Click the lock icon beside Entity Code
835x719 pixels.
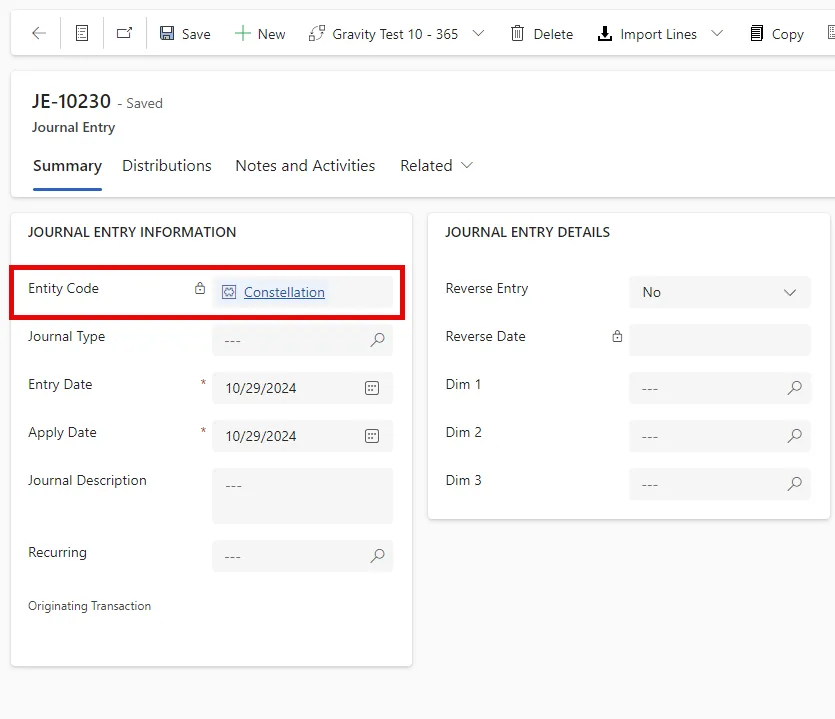200,288
